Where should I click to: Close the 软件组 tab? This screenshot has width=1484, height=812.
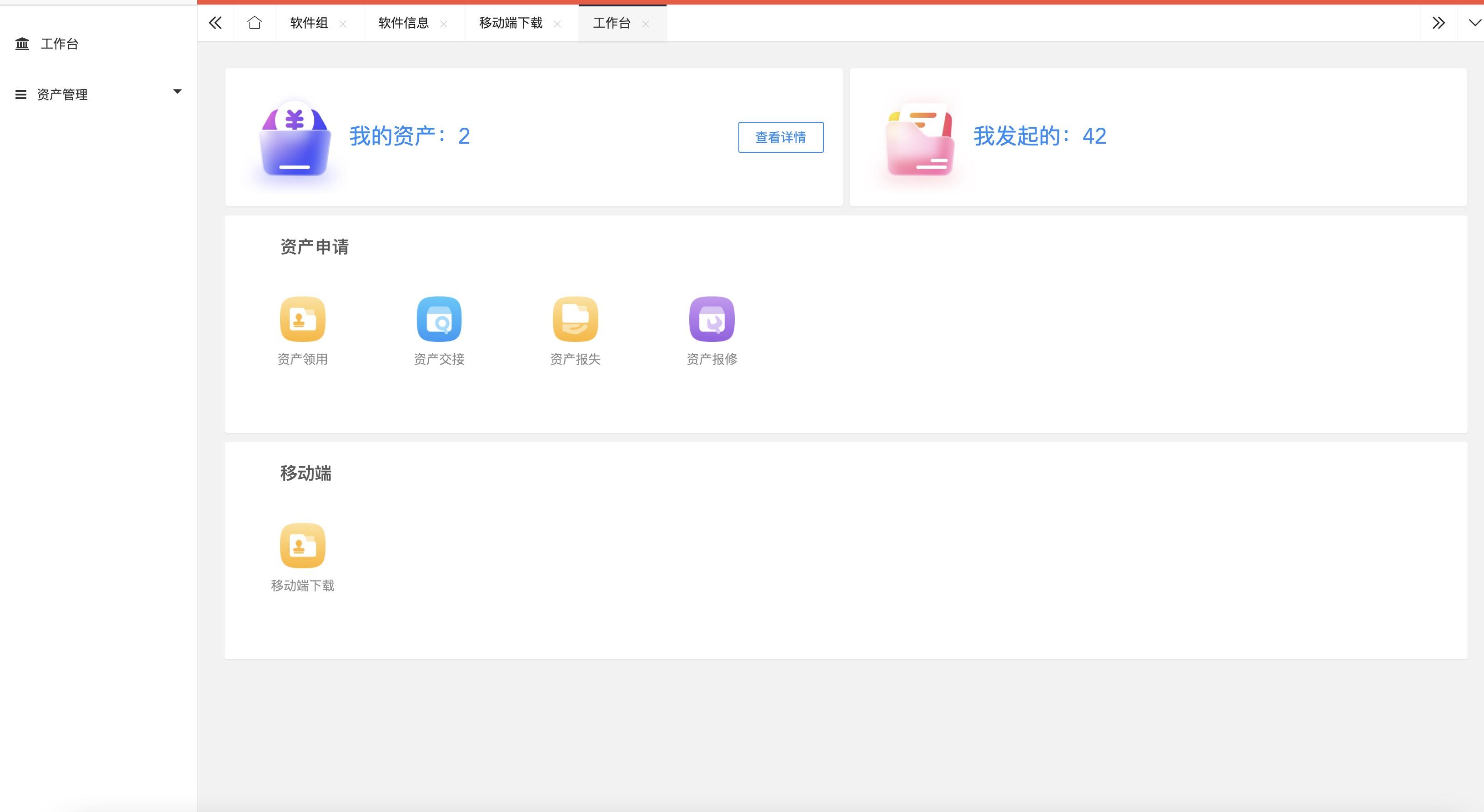[343, 24]
